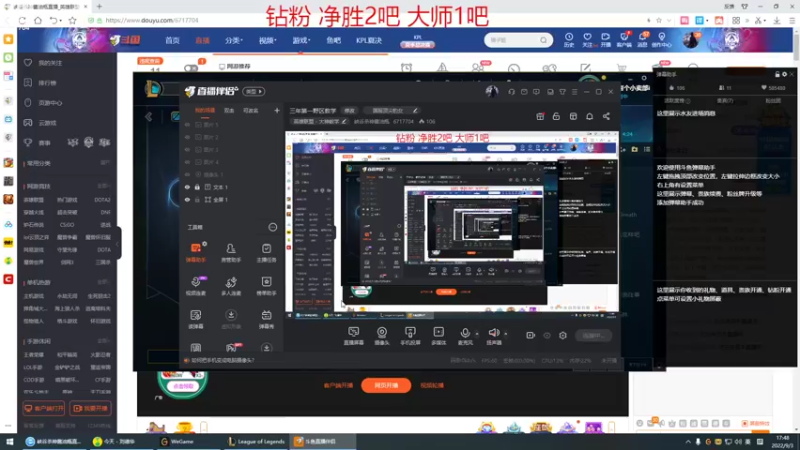
Task: Click the back chevron in League client
Action: (148, 117)
